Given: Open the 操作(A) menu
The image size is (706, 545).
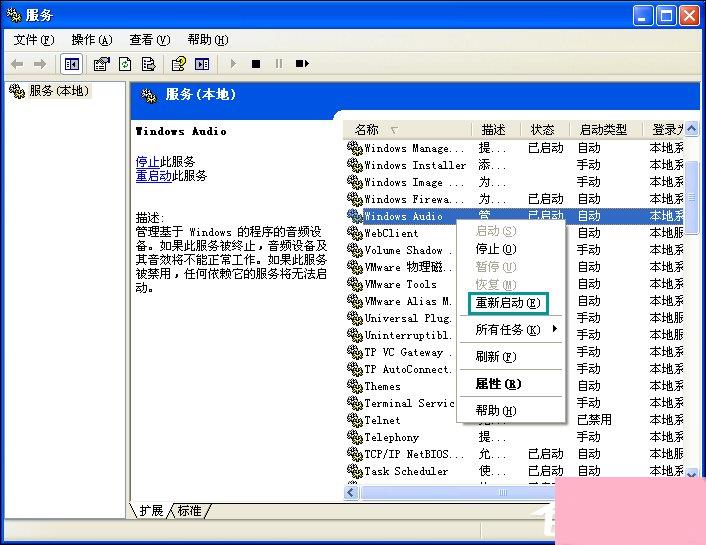Looking at the screenshot, I should tap(92, 40).
